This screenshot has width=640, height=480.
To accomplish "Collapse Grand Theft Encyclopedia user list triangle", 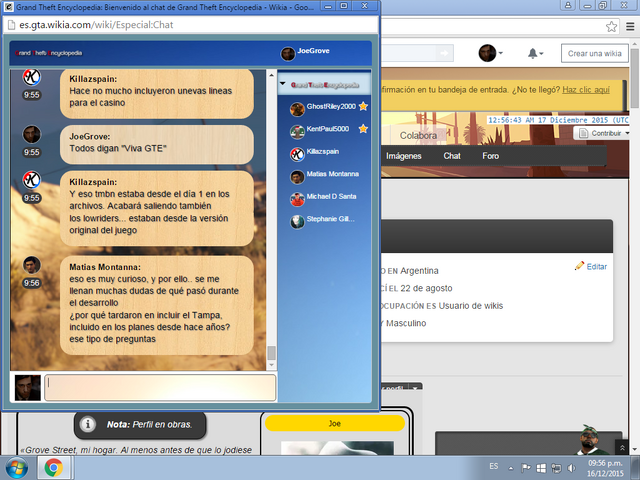I will coord(282,84).
